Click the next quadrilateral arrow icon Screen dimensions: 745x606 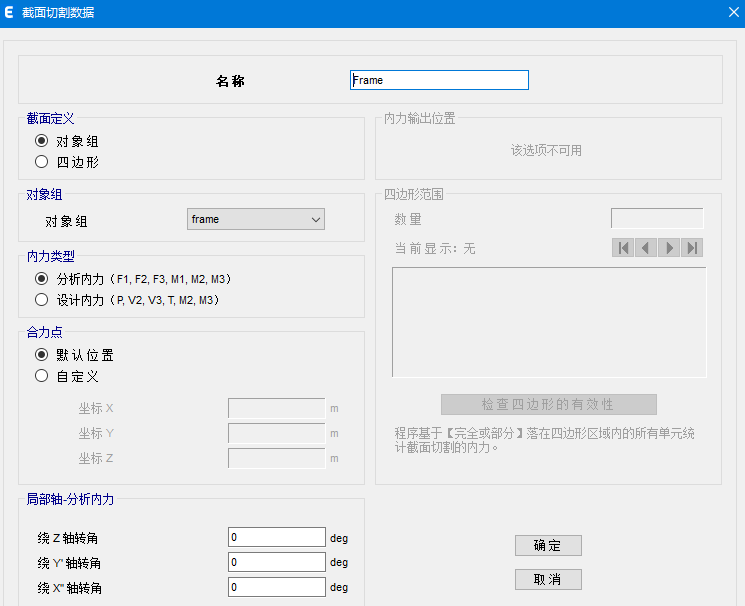pos(669,248)
